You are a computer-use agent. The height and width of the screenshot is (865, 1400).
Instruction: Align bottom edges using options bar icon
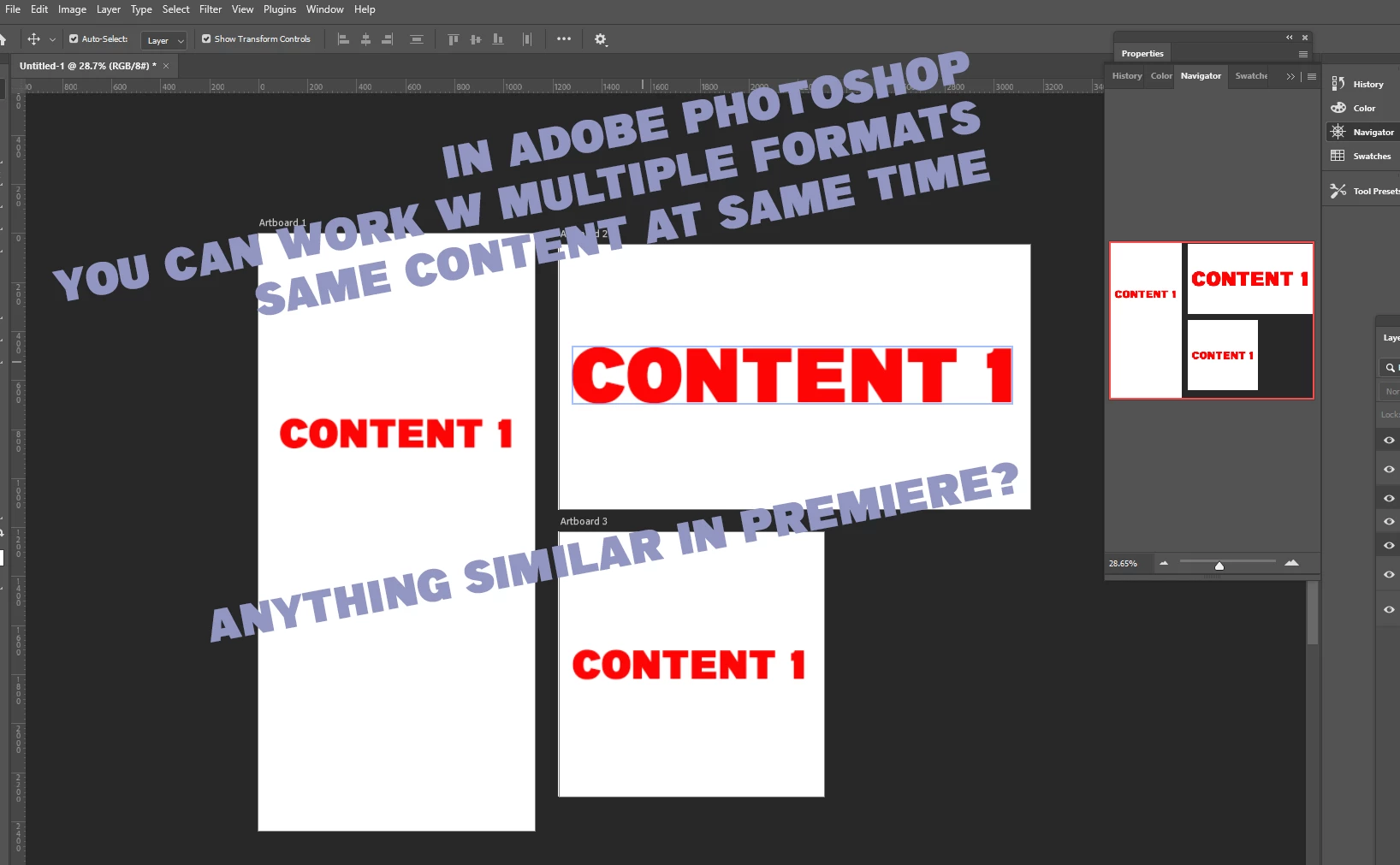498,39
